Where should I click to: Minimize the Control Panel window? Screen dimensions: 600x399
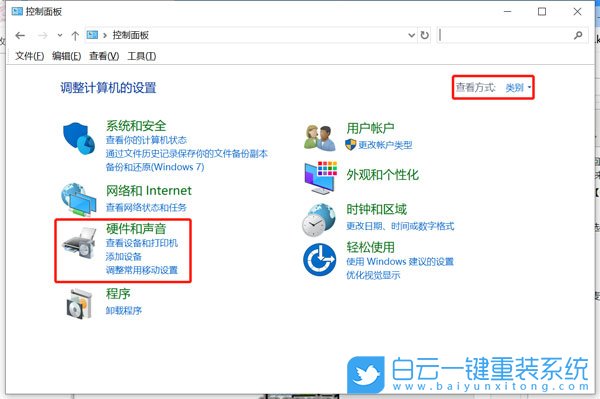coord(507,11)
